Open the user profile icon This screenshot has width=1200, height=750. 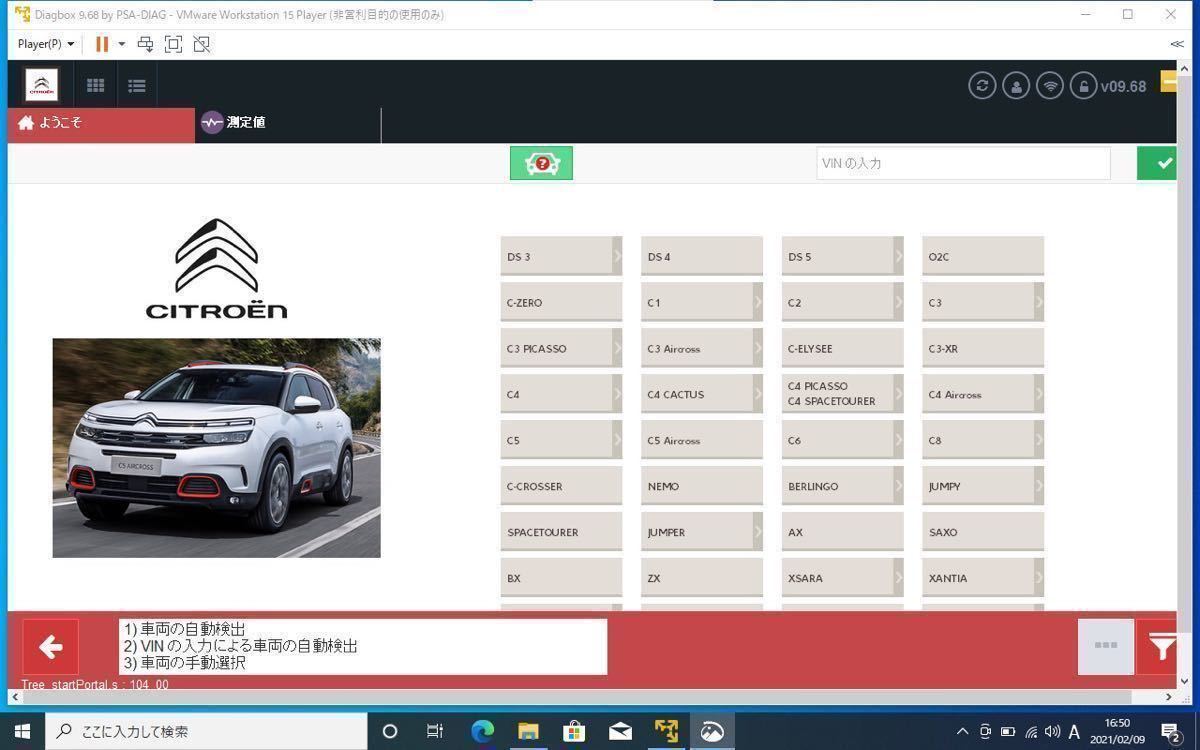coord(1016,86)
